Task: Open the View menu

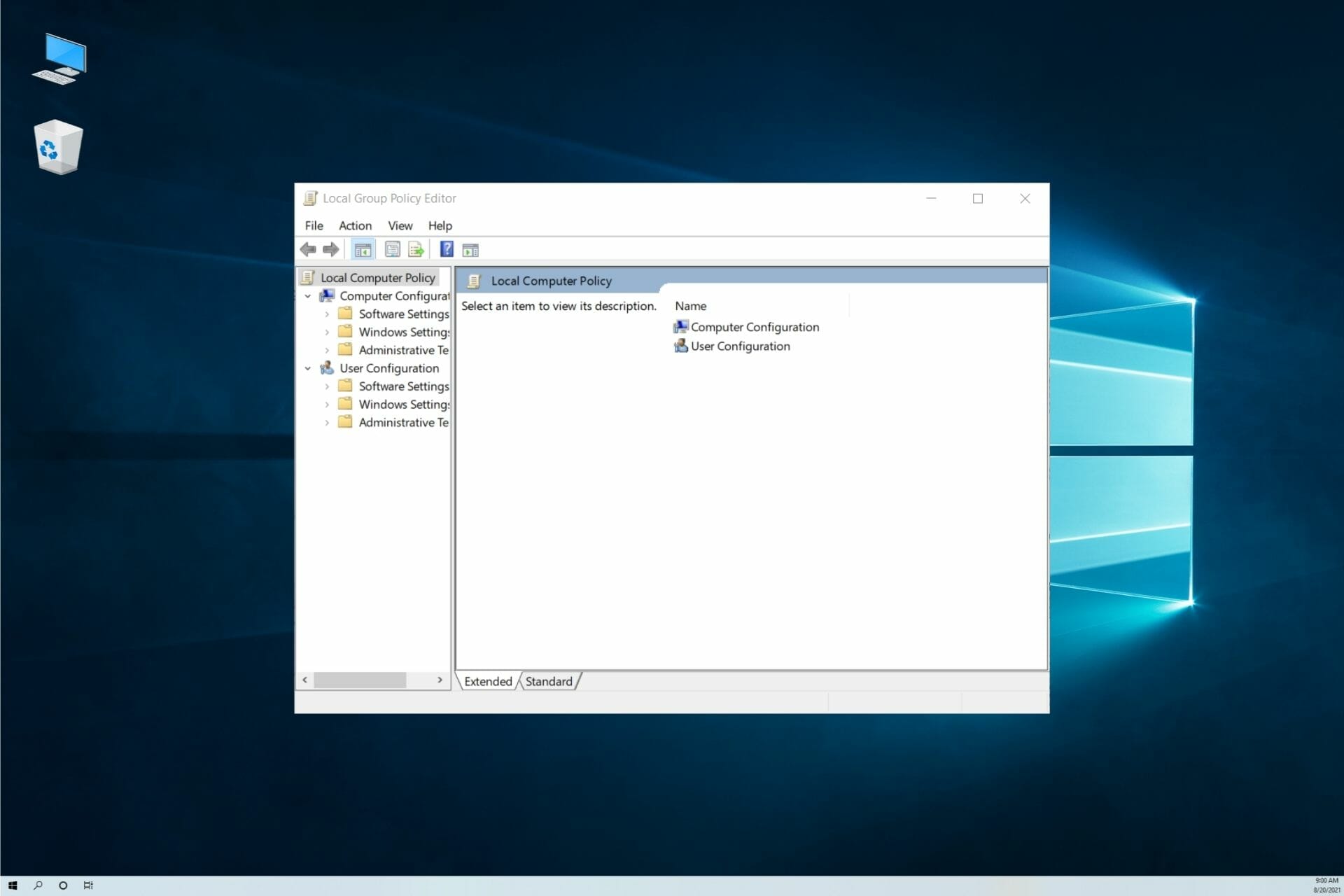Action: [400, 225]
